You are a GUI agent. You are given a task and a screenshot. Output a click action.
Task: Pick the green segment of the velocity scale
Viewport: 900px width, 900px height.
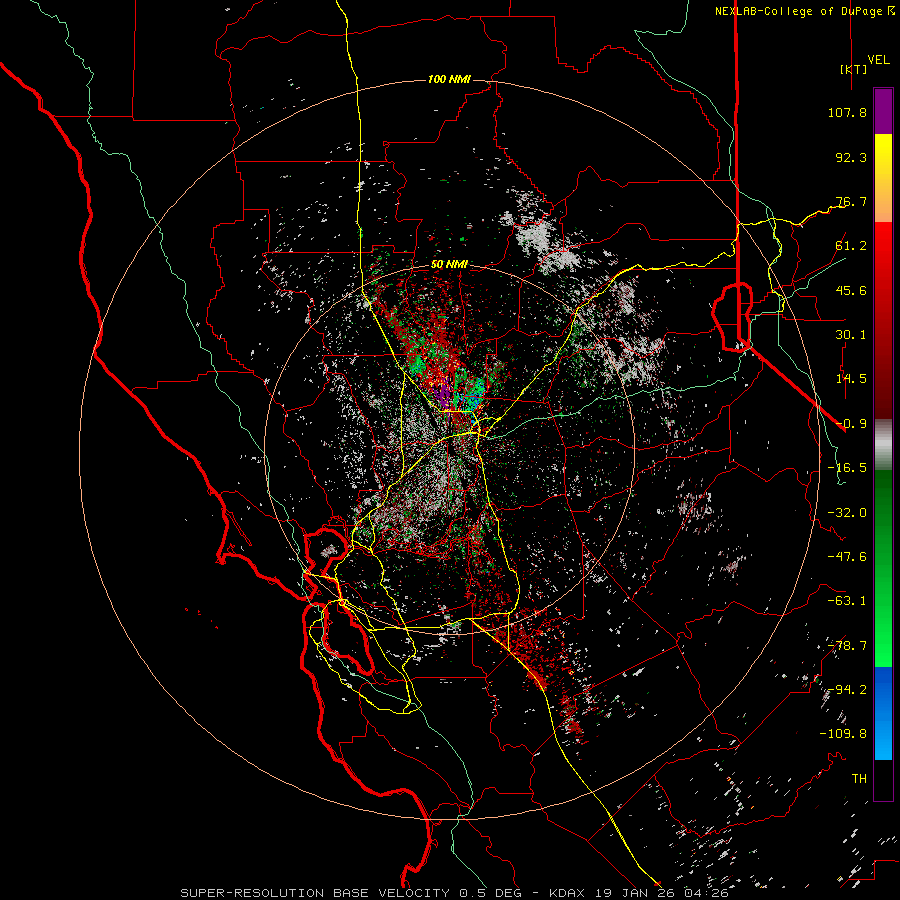click(883, 568)
